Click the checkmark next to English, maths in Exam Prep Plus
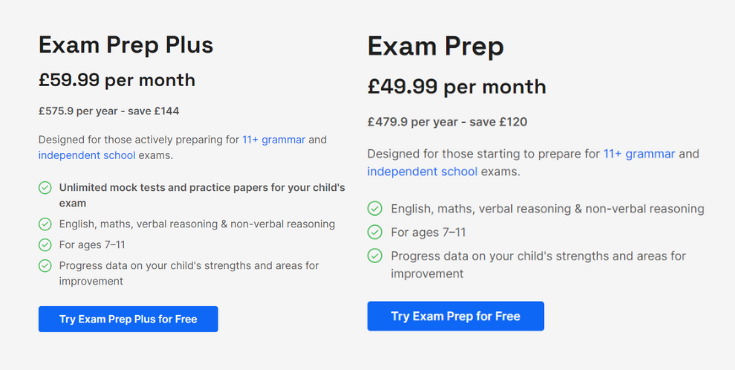 (x=45, y=224)
